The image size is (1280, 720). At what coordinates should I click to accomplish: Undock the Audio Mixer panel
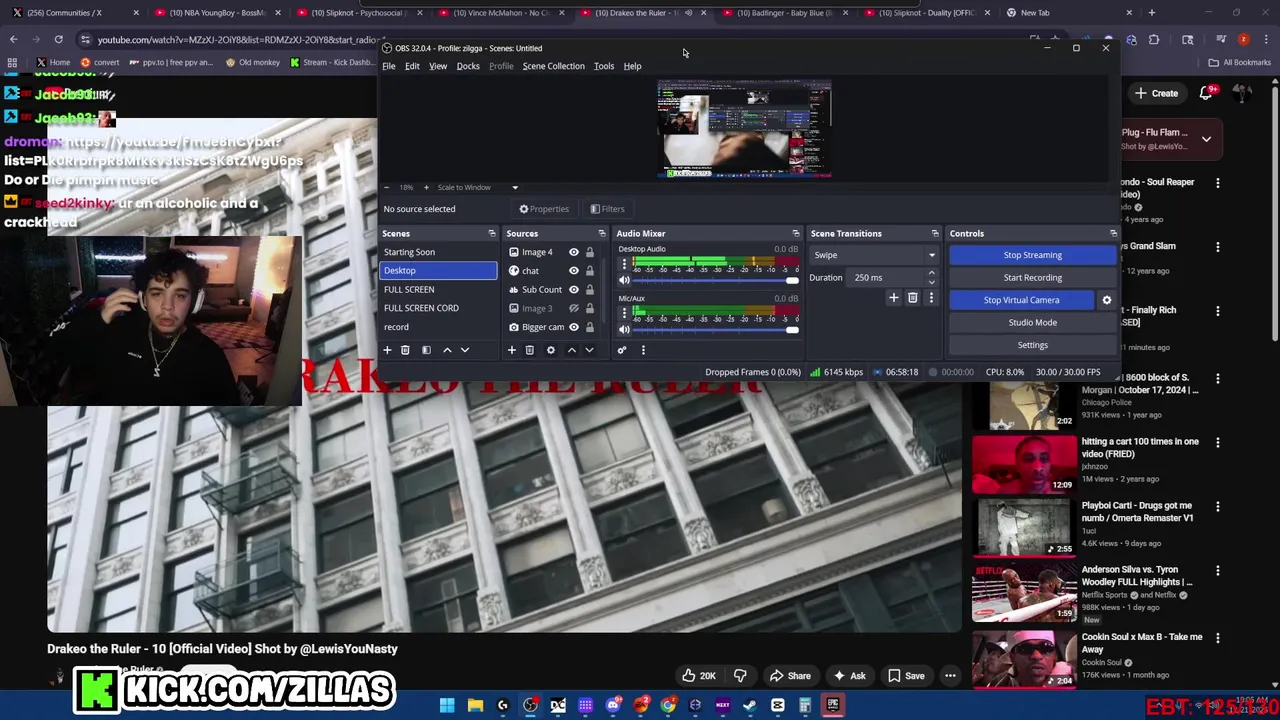click(796, 234)
